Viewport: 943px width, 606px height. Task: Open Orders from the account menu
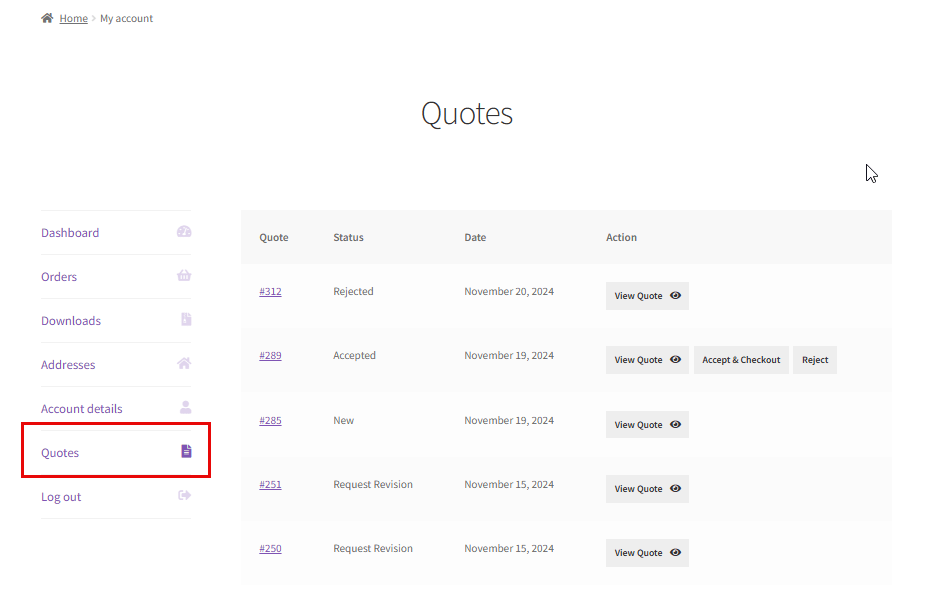point(58,275)
